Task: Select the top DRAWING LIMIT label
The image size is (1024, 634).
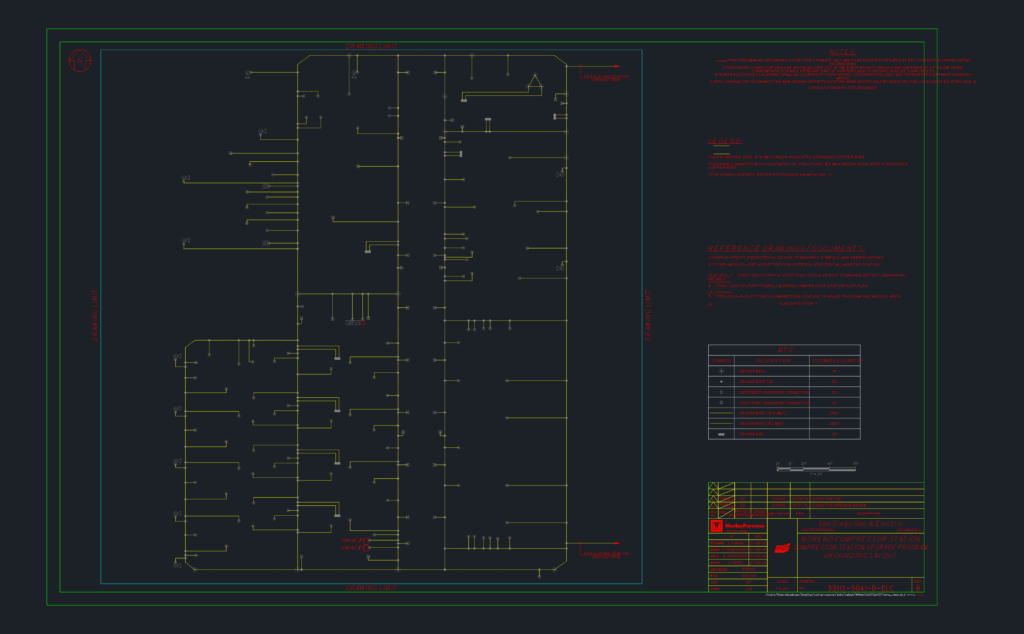Action: [371, 46]
